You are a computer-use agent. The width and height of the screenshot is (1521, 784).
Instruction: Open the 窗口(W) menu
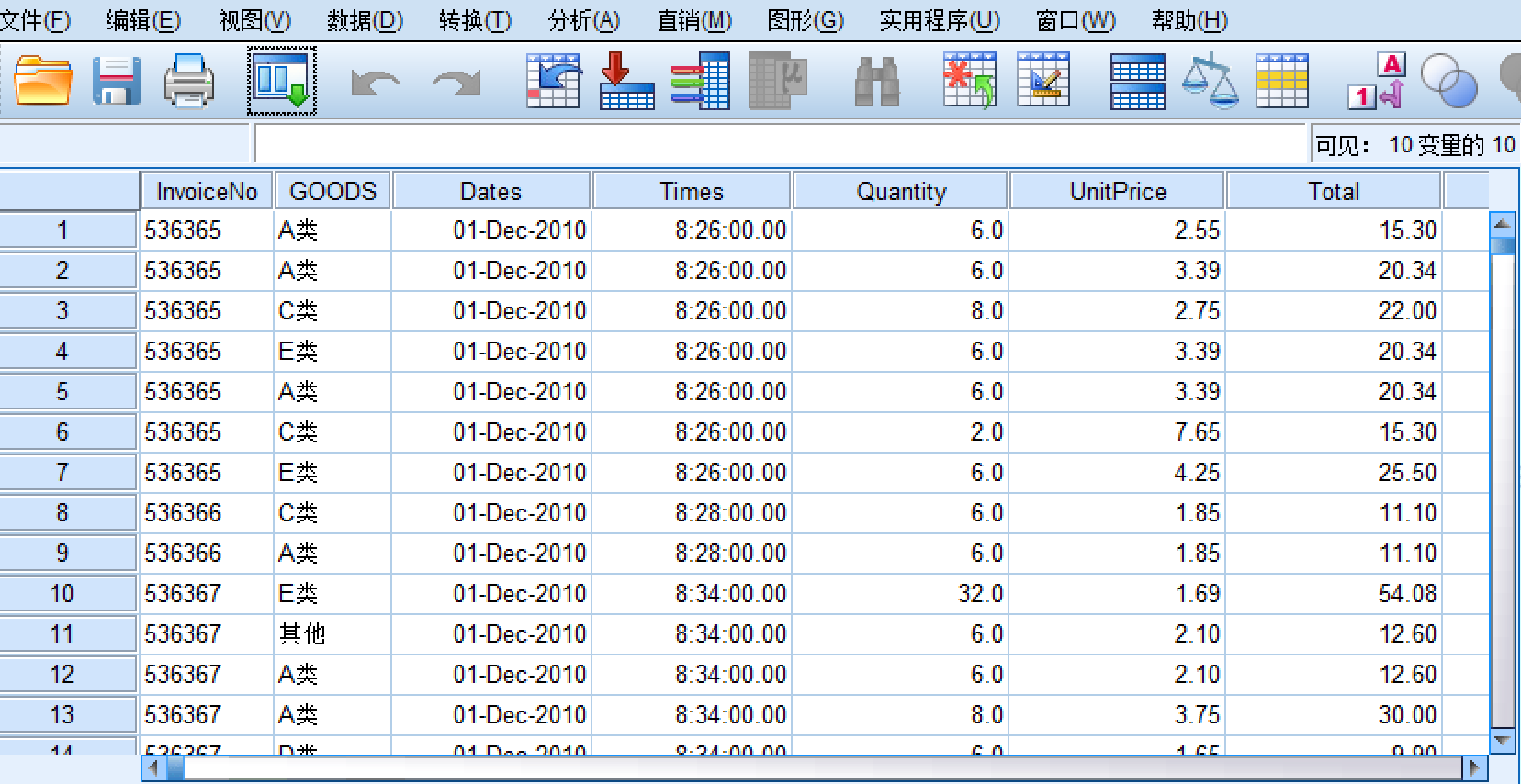(1076, 20)
